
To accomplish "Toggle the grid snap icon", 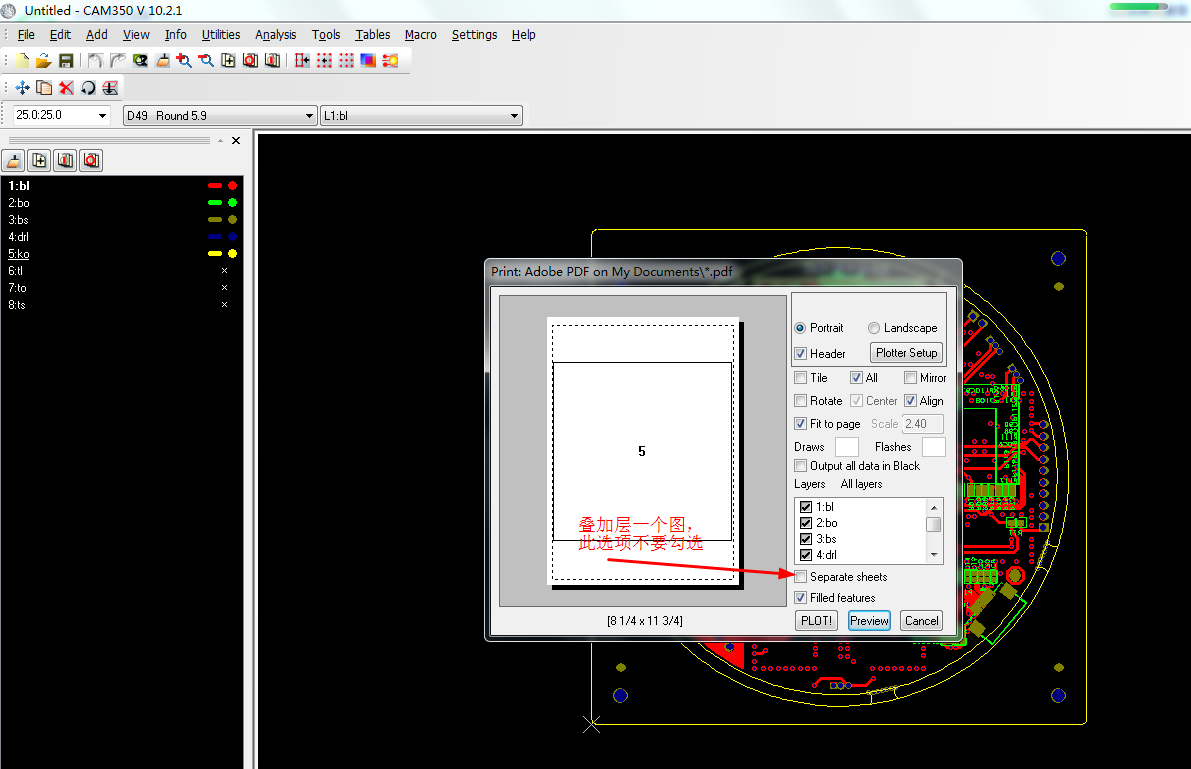I will (324, 61).
